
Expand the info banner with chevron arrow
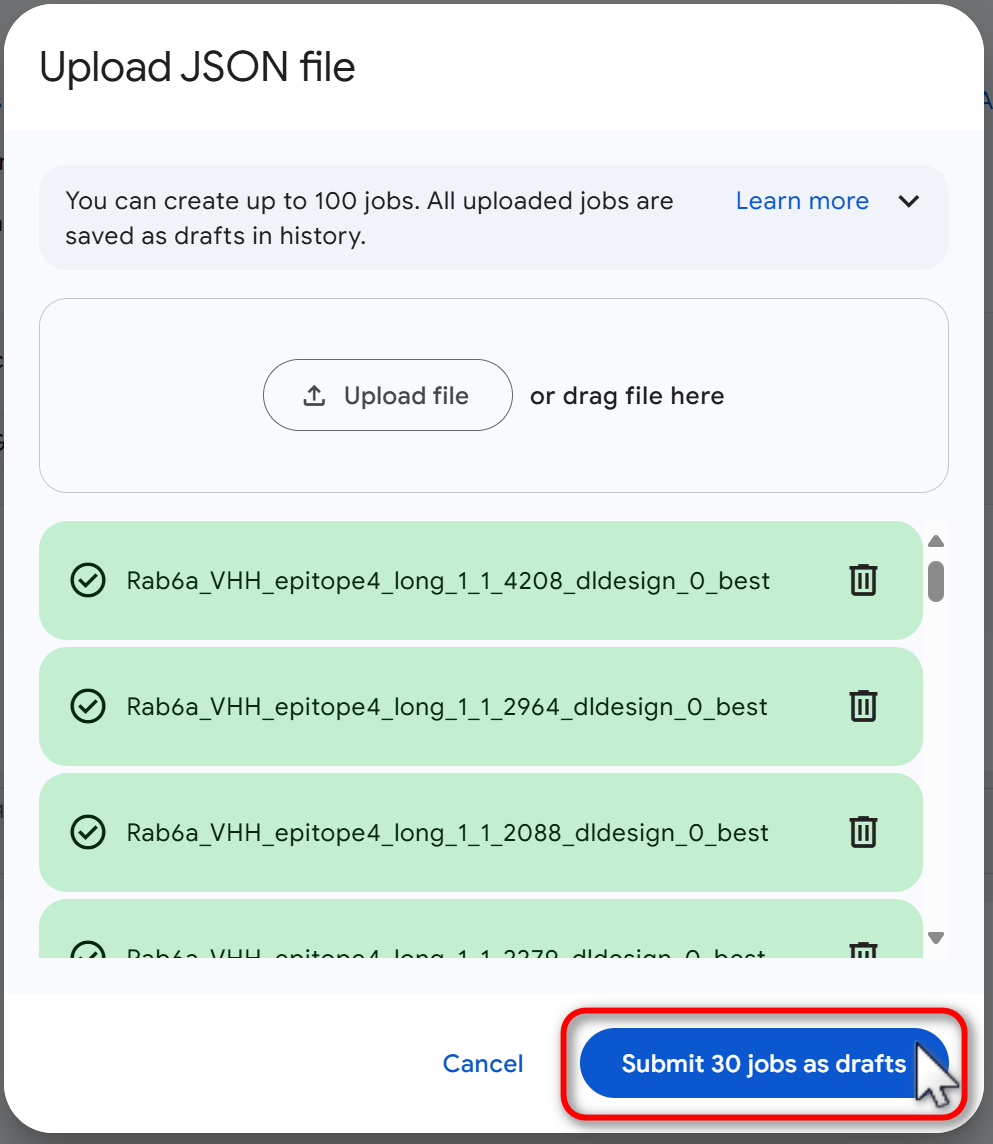click(x=908, y=201)
